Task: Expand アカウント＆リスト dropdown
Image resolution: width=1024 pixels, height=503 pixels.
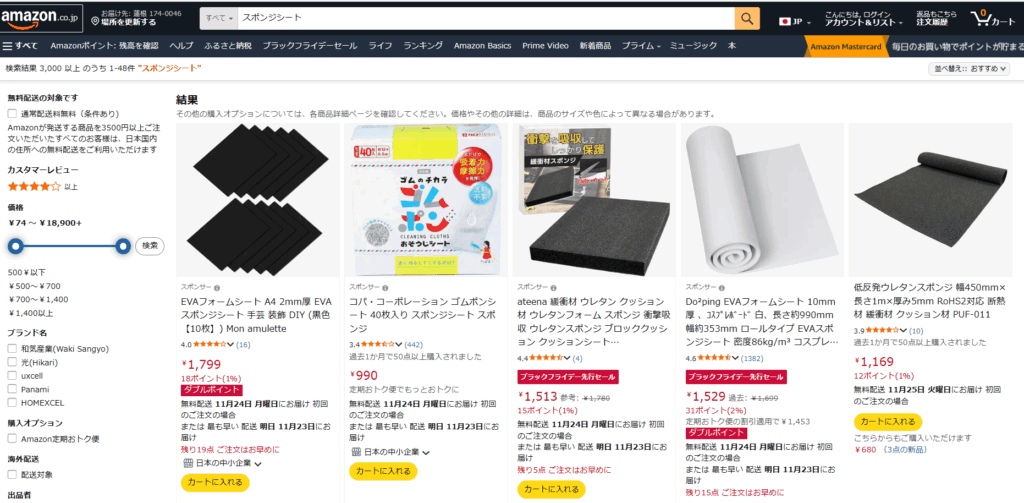Action: [x=864, y=22]
